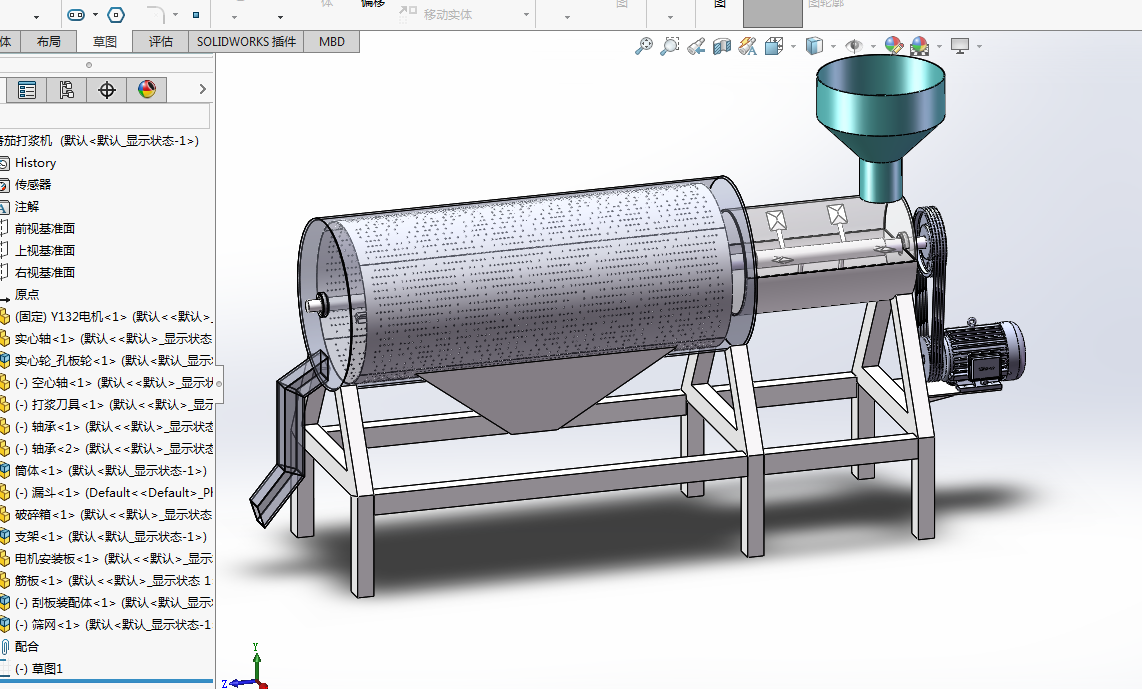Select 原点 origin in the tree

tap(27, 294)
